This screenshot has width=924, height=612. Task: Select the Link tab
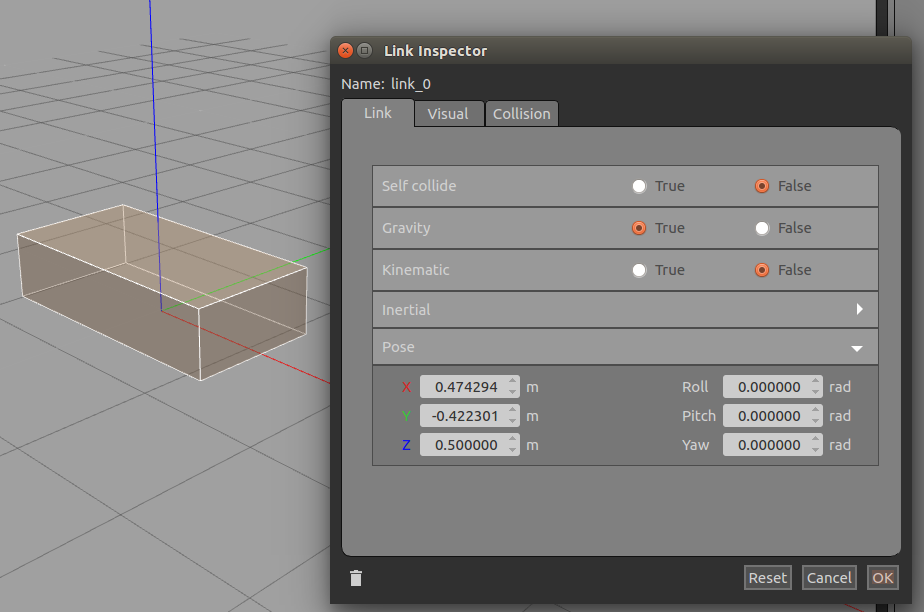point(378,113)
